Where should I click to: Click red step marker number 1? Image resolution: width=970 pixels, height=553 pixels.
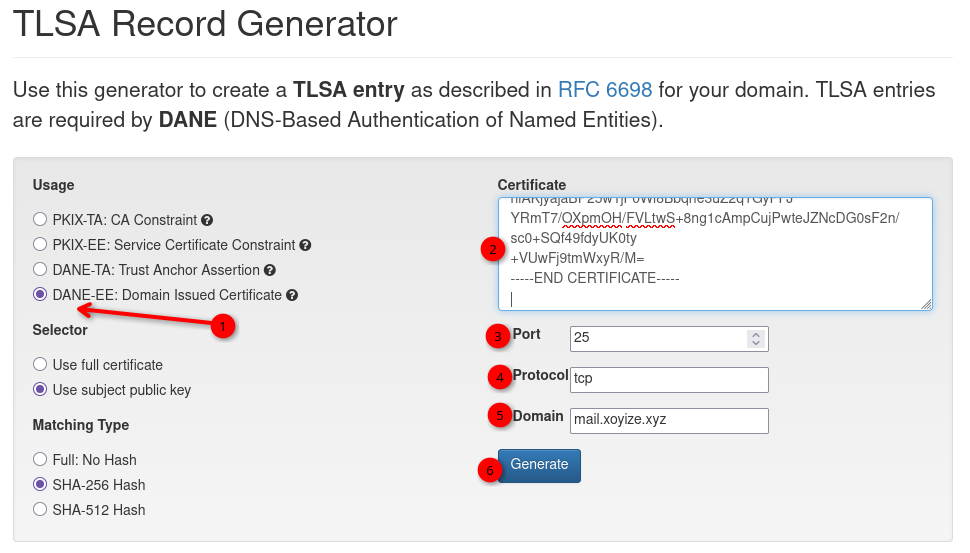click(223, 326)
